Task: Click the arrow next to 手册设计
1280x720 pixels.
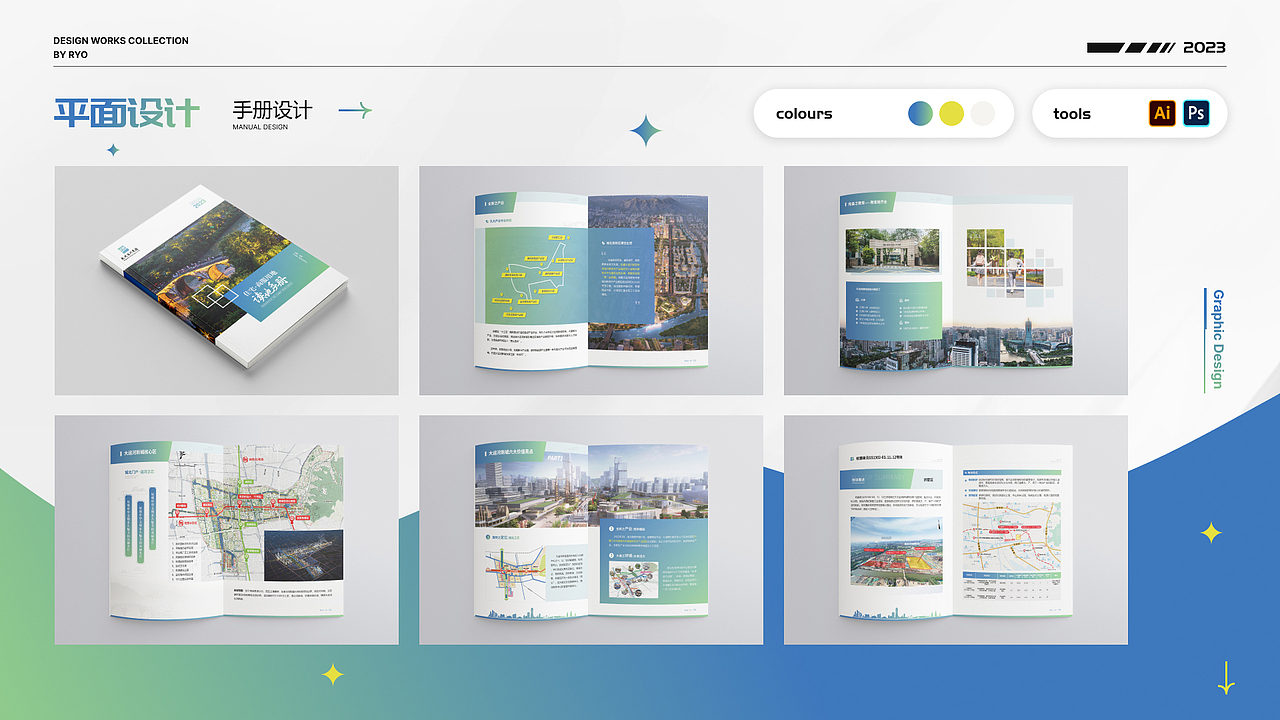Action: (x=355, y=110)
